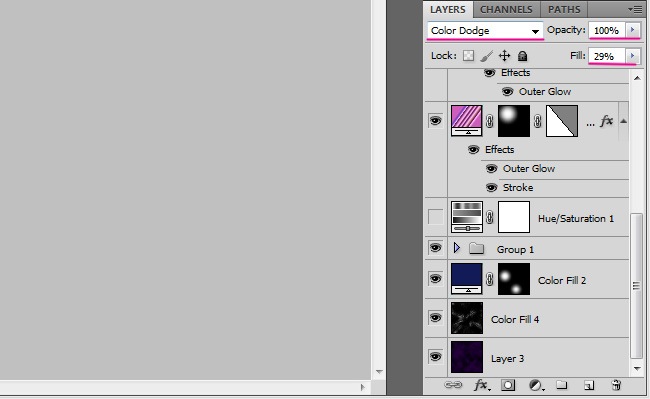This screenshot has width=650, height=399.
Task: Select the 'Color Fill 2' layer name
Action: (562, 281)
